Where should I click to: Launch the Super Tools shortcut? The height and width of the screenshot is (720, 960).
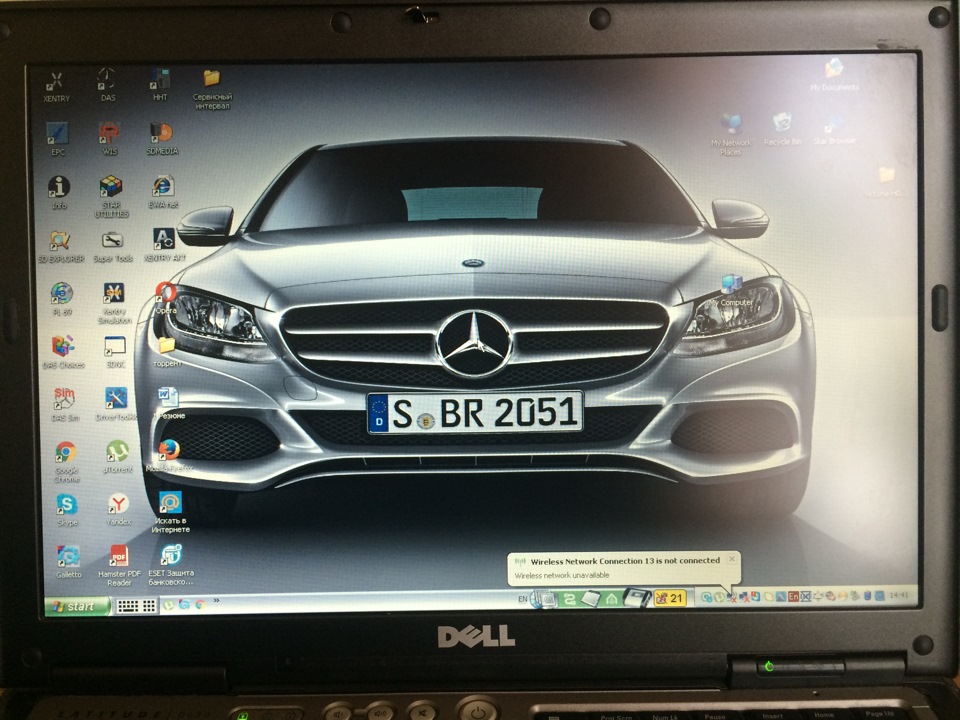tap(113, 247)
